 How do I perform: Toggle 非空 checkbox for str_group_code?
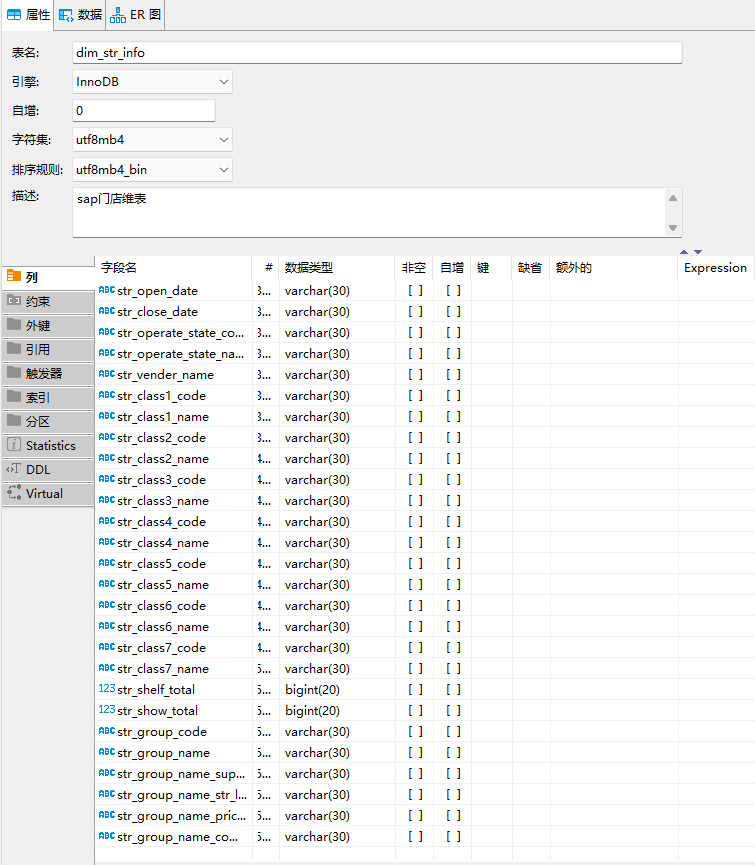coord(415,731)
